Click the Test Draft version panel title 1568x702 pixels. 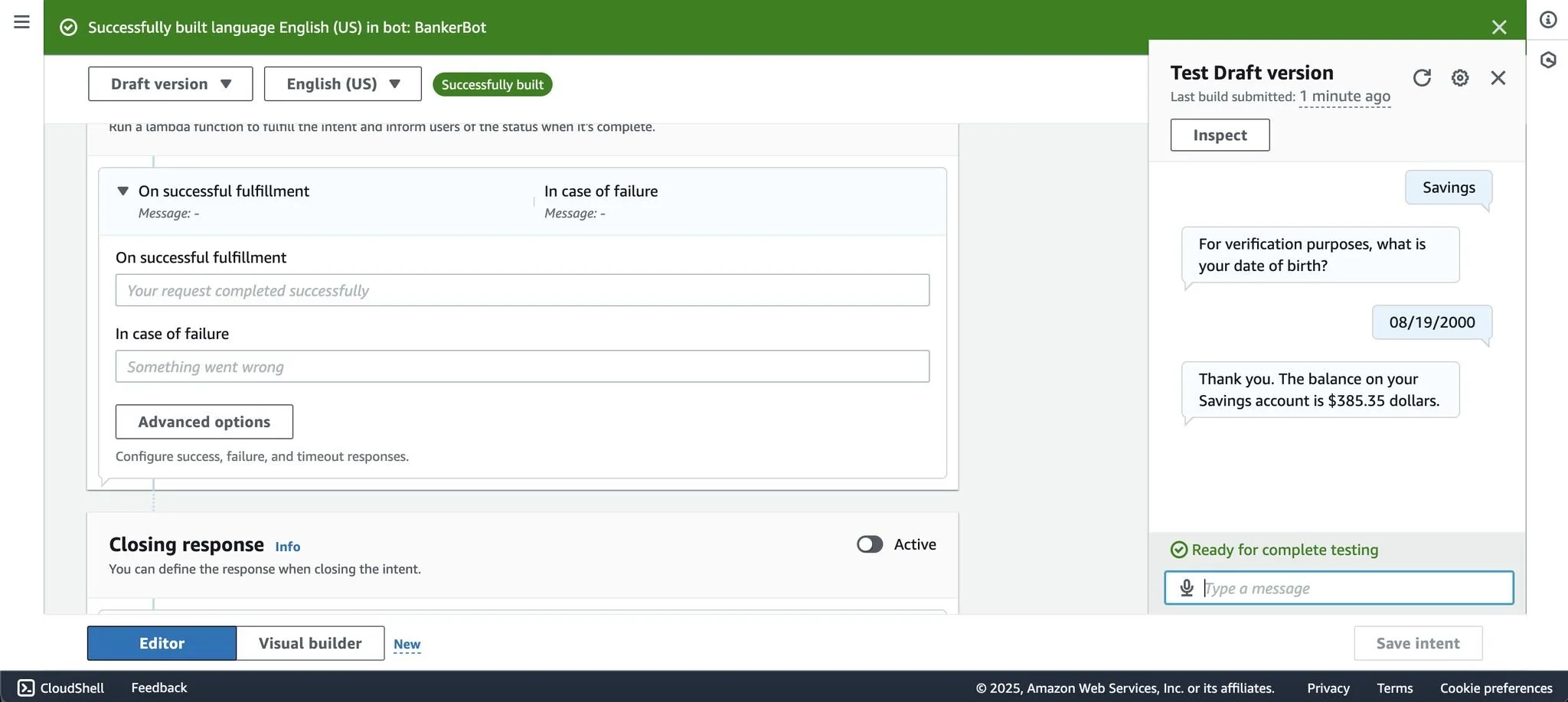1252,73
